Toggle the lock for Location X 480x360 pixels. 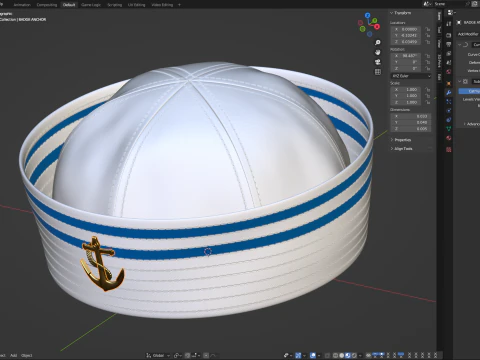point(428,29)
